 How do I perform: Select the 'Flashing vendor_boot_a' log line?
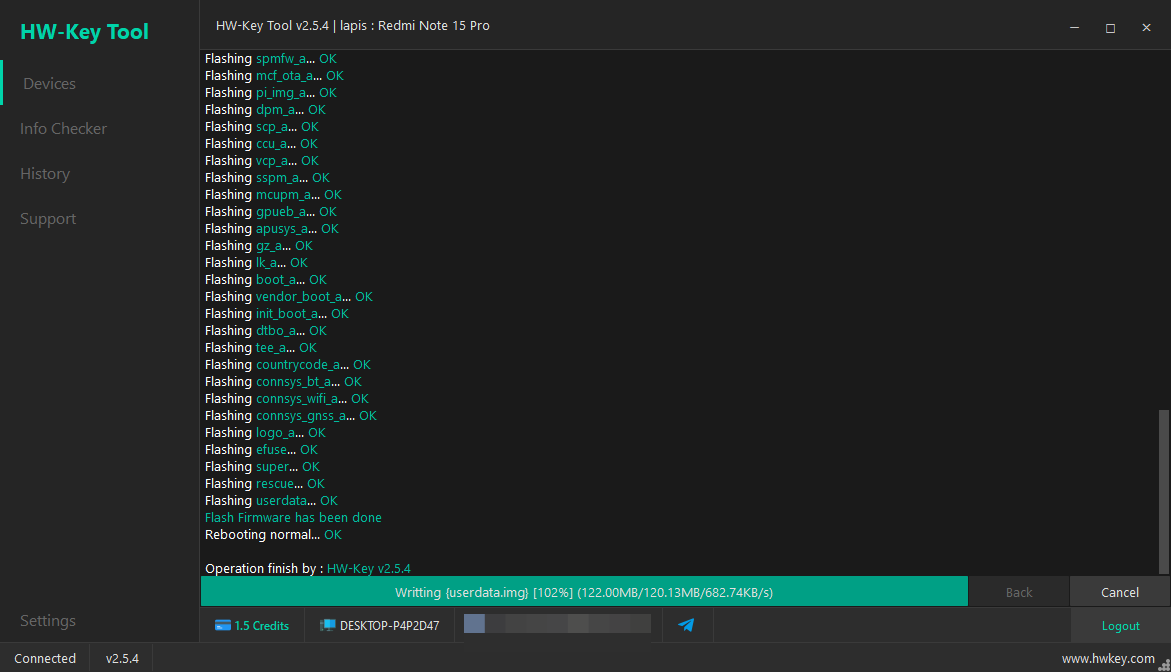[289, 296]
